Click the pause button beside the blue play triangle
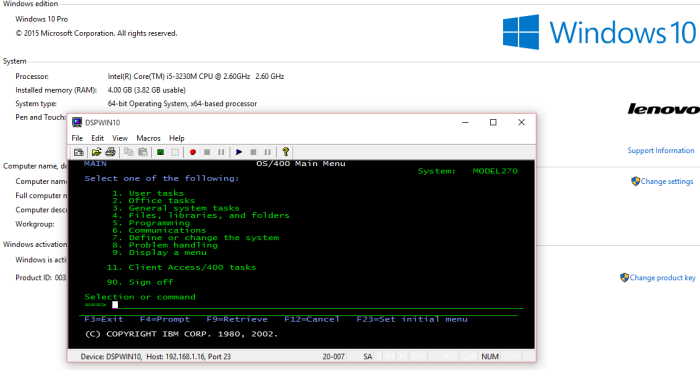Viewport: 700px width, 370px height. coord(267,152)
